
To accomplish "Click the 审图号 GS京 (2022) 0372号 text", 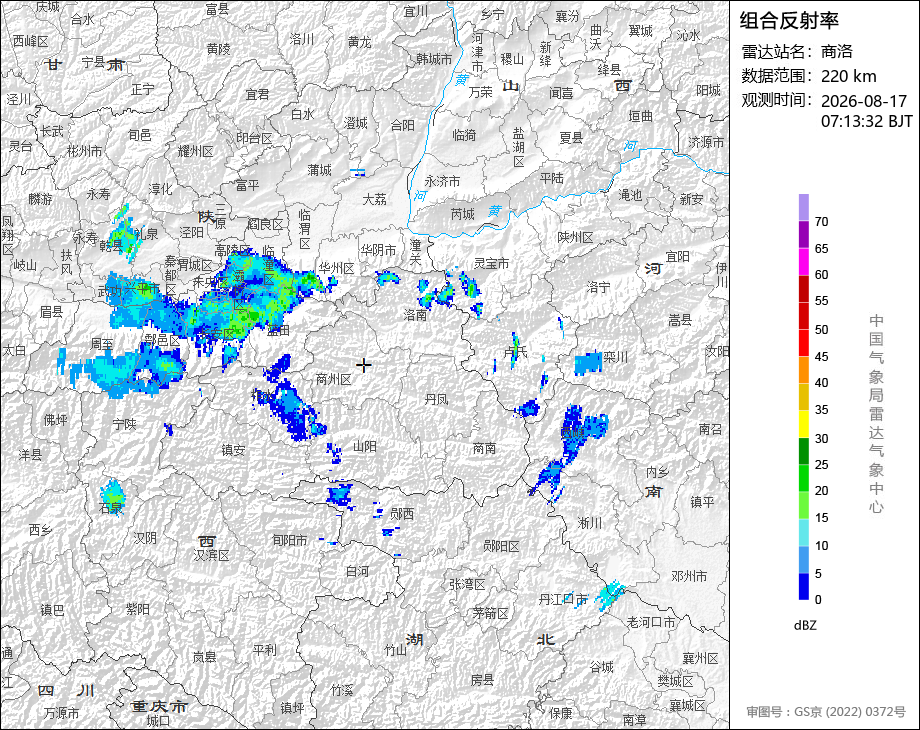I will click(826, 712).
